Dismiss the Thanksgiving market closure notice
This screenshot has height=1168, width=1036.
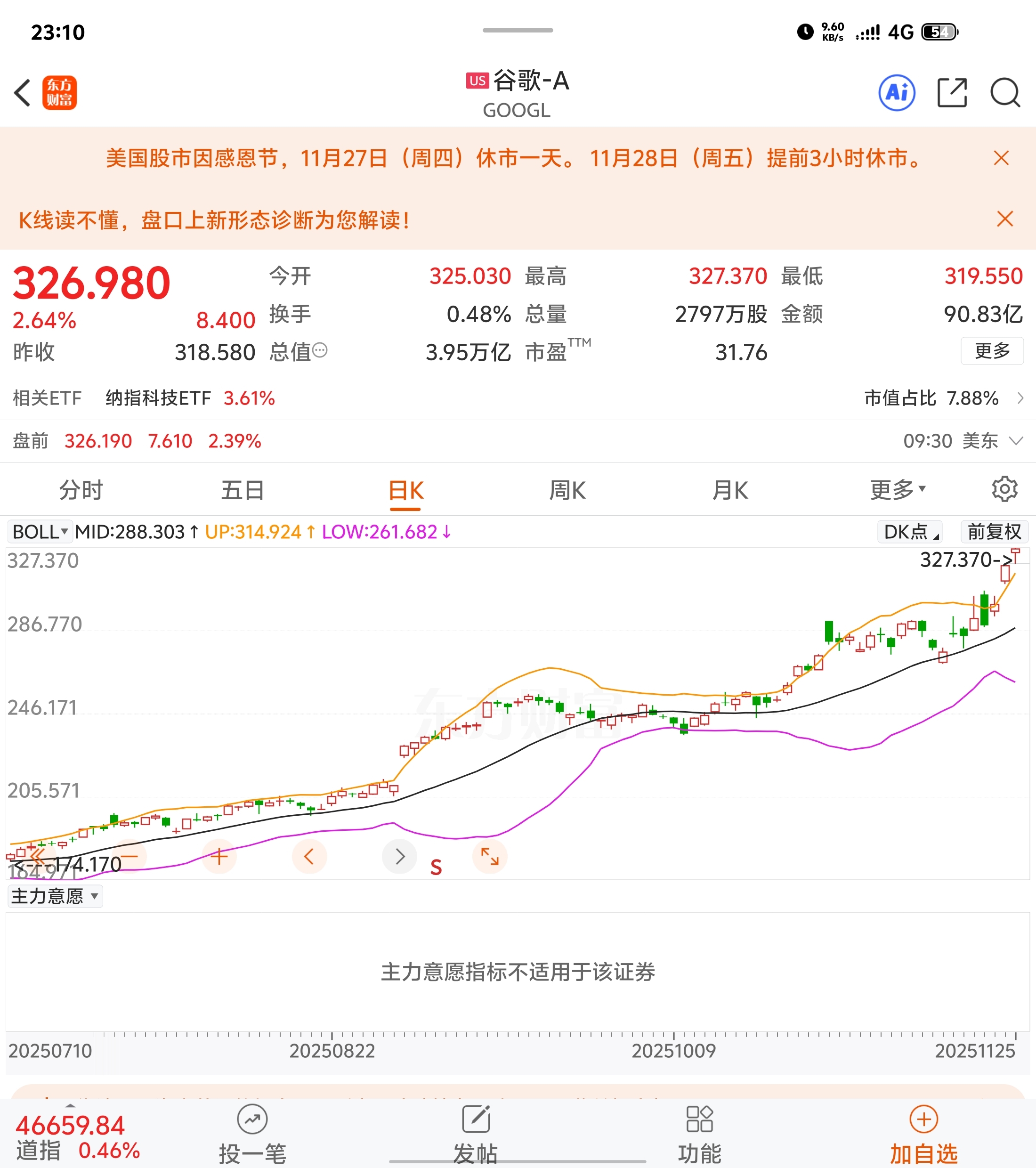click(x=1001, y=158)
